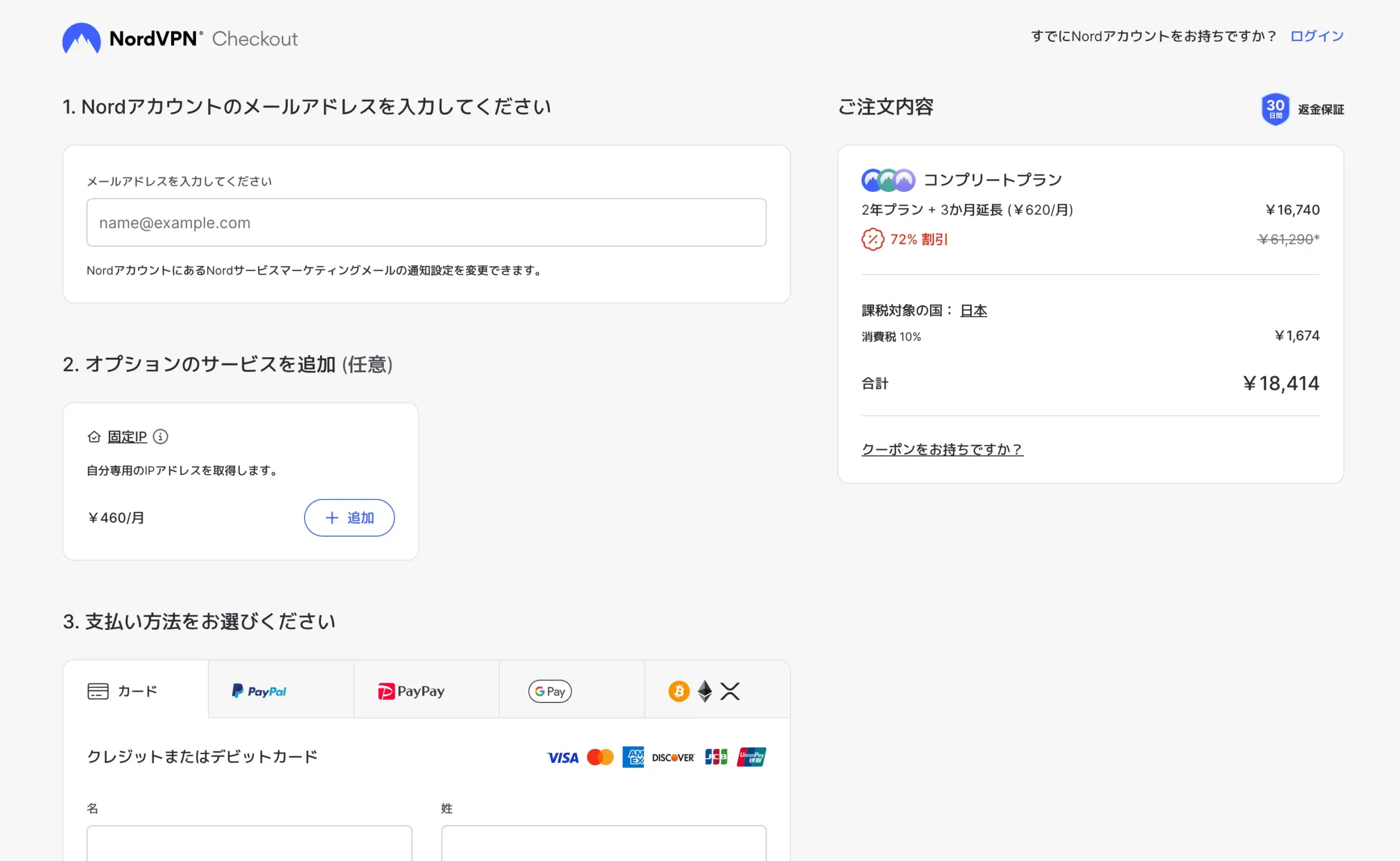Click the Discover card logo
1400x861 pixels.
click(x=673, y=758)
